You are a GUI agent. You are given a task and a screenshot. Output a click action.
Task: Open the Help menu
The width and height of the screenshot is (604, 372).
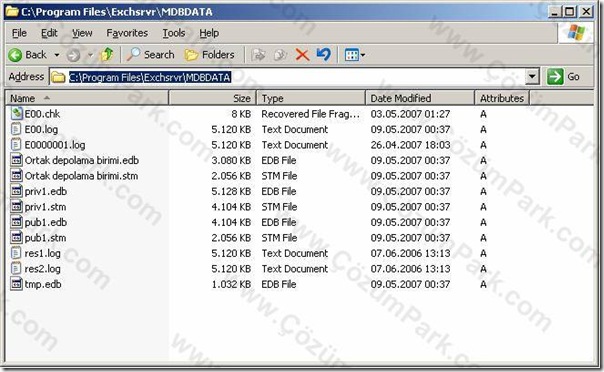click(x=209, y=34)
